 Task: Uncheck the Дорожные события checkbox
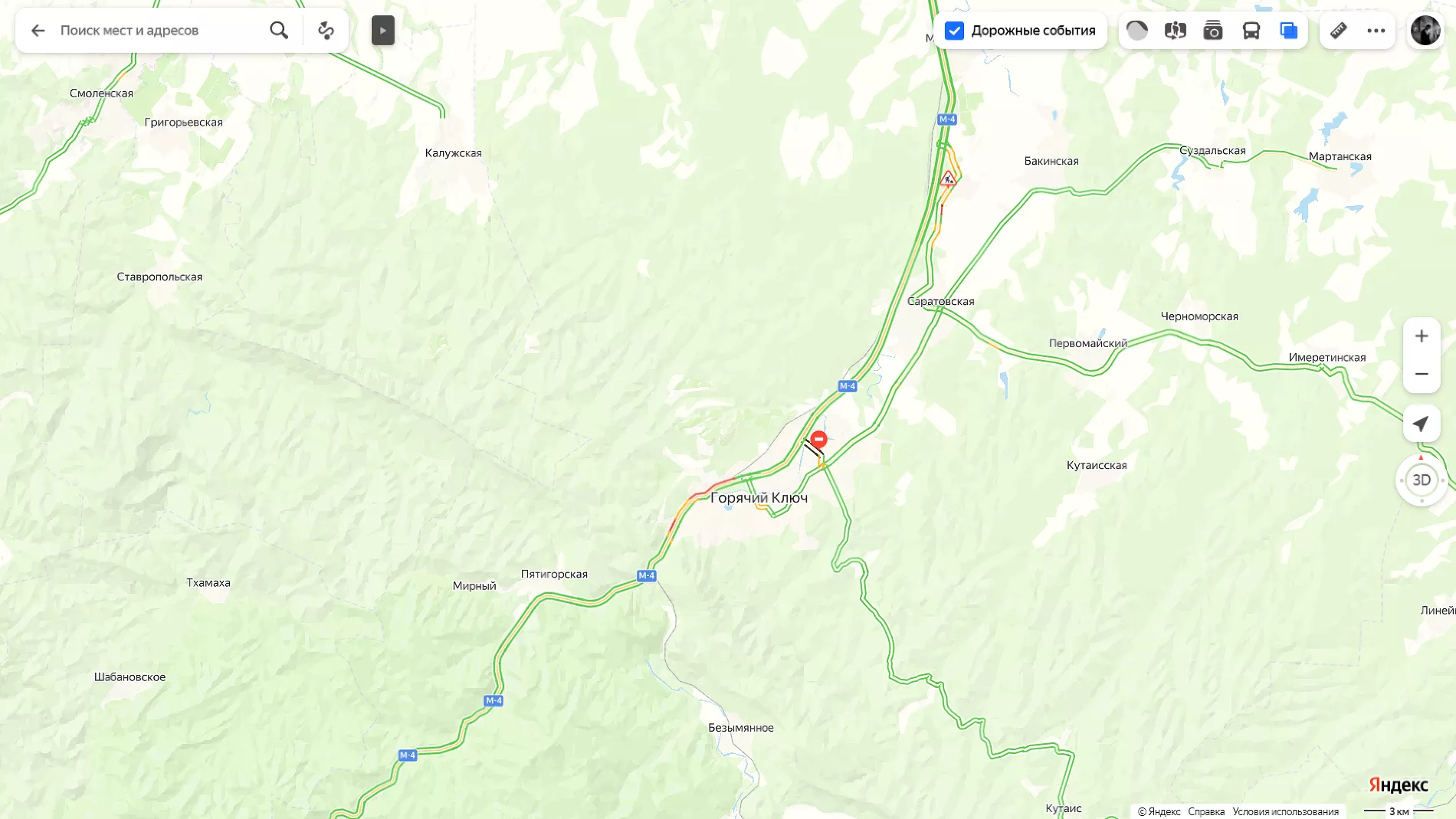coord(954,31)
